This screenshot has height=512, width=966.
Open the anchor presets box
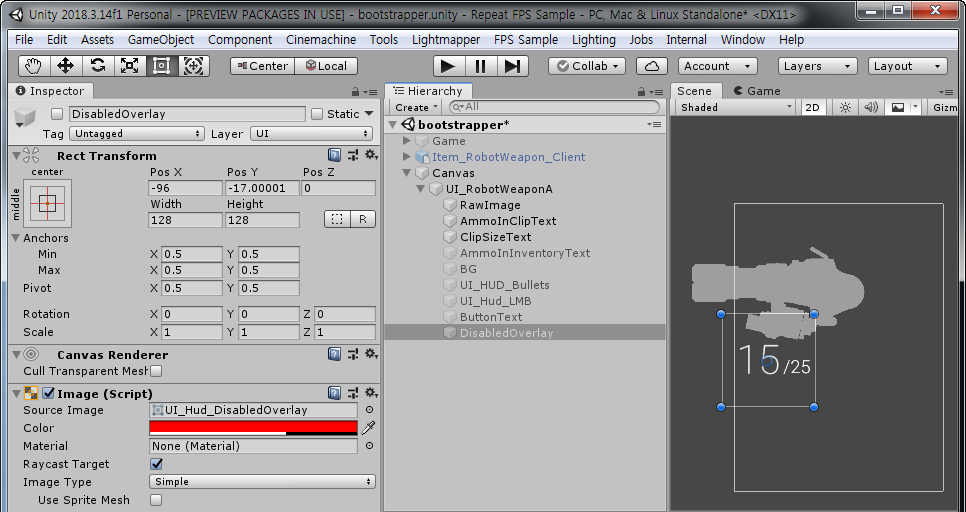tap(47, 203)
